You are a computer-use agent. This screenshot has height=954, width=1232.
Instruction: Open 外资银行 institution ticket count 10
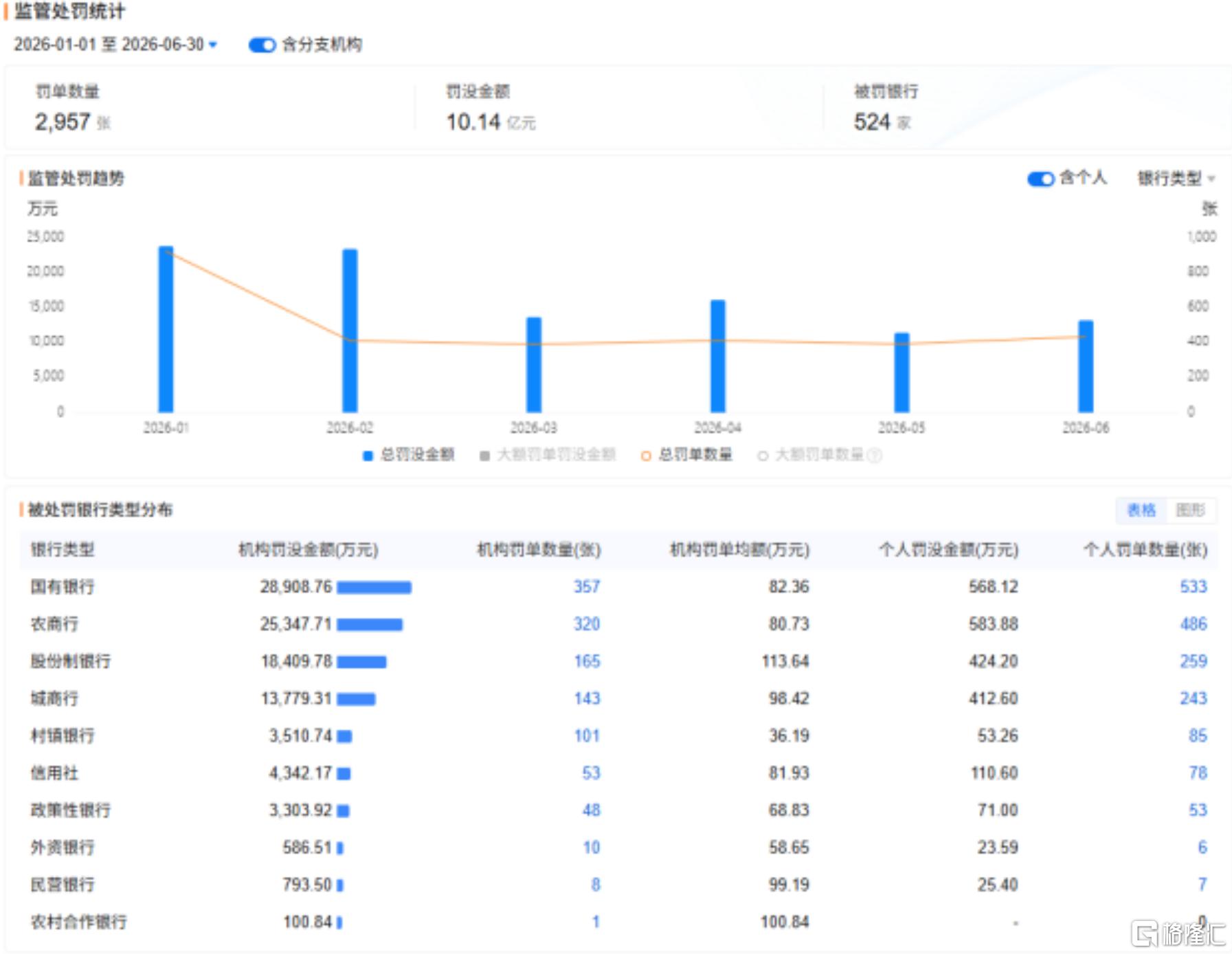(x=591, y=847)
